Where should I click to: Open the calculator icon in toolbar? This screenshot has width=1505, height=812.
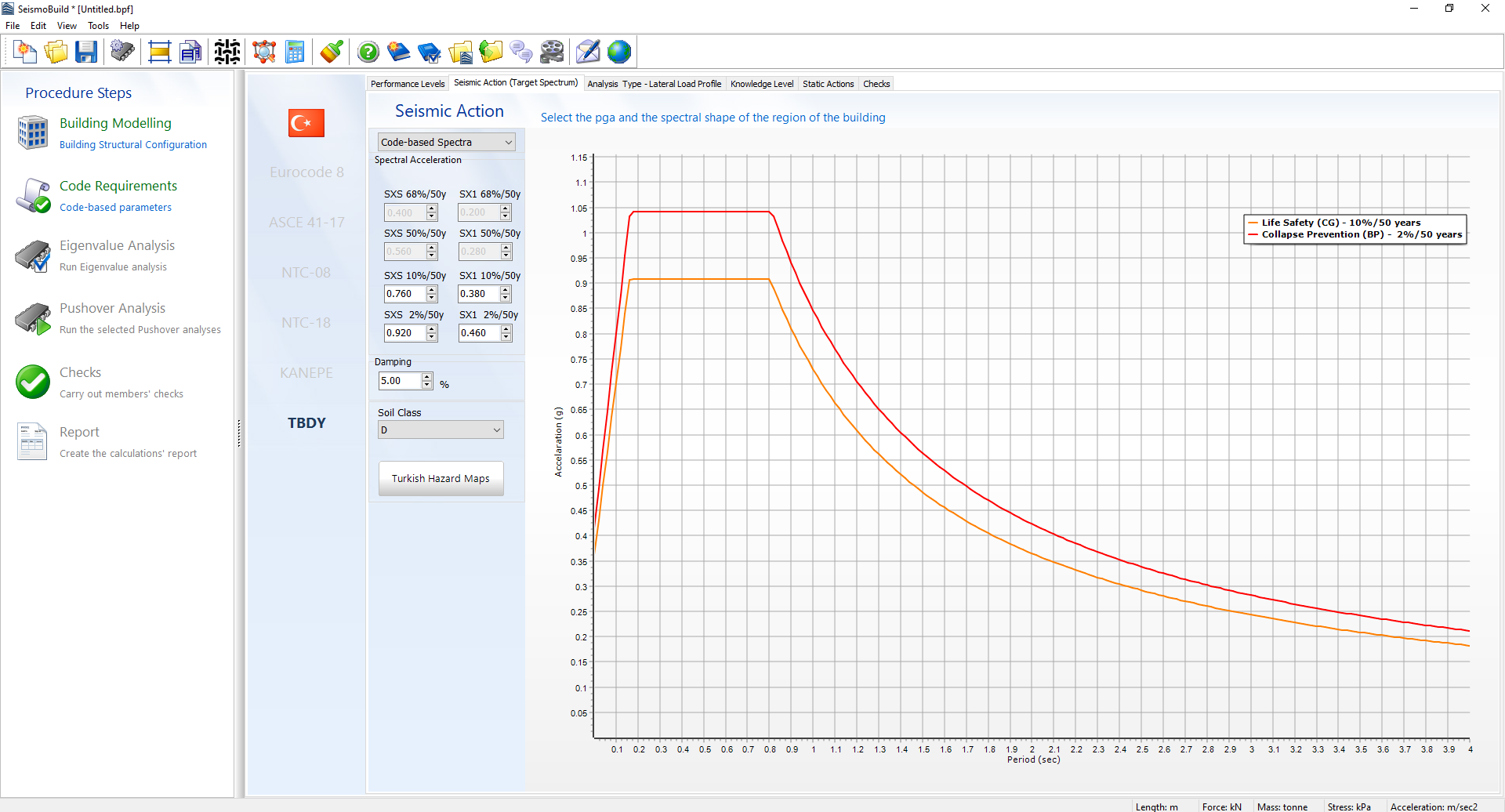pyautogui.click(x=295, y=53)
